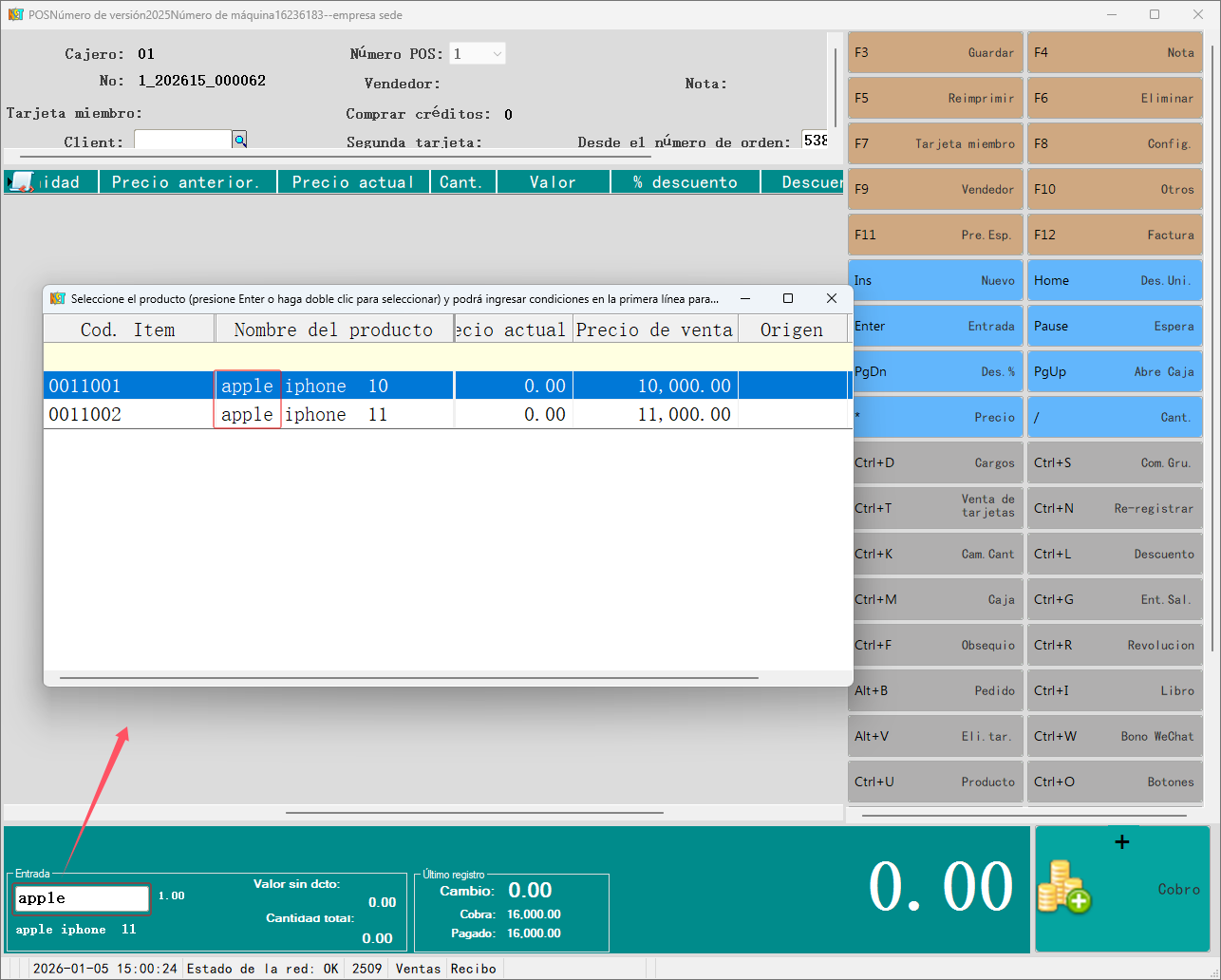Click the Cobro coins payment icon
The width and height of the screenshot is (1221, 980).
point(1064,887)
